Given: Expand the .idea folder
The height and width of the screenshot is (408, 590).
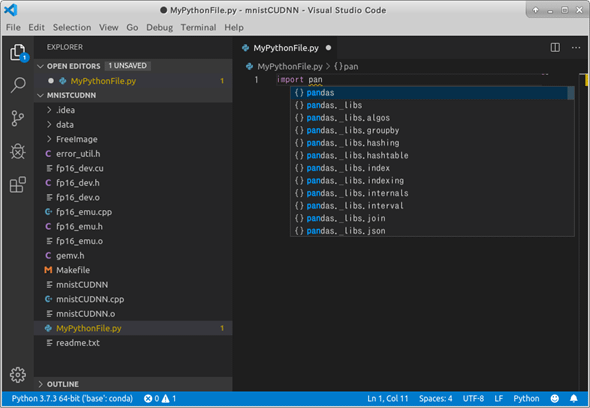Looking at the screenshot, I should (49, 110).
